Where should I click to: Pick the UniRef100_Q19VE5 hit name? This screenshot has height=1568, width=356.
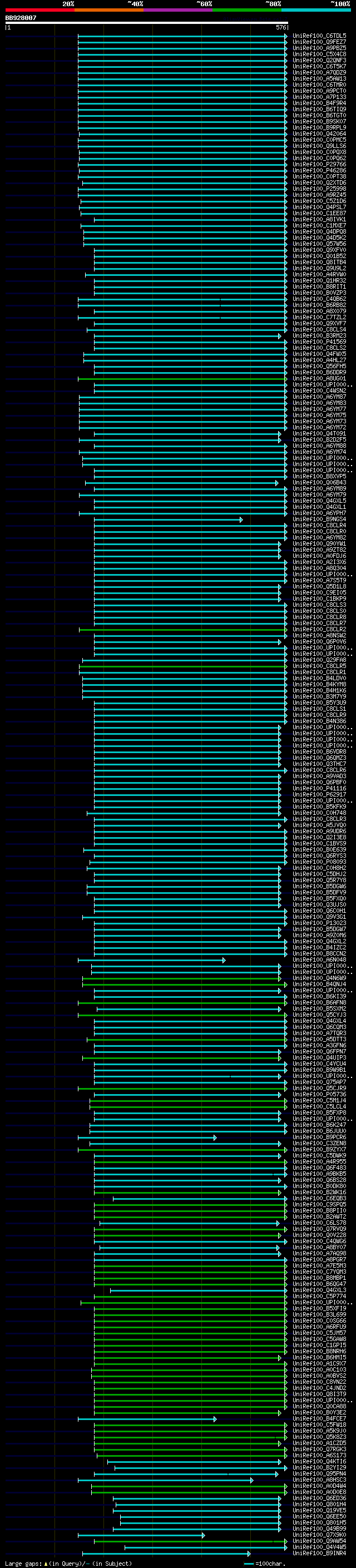point(319,1510)
